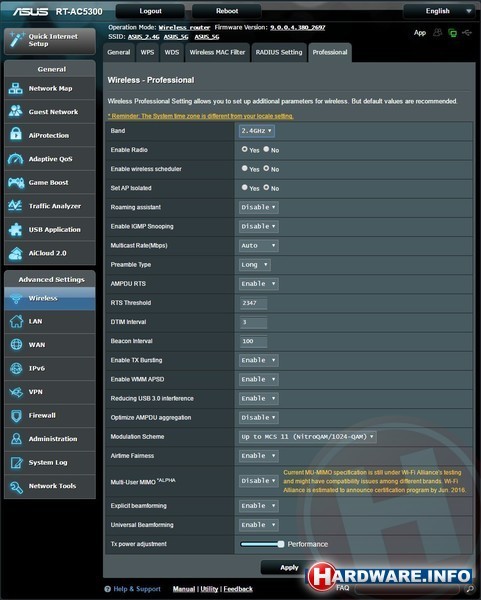Open the firmware version link

(x=297, y=28)
